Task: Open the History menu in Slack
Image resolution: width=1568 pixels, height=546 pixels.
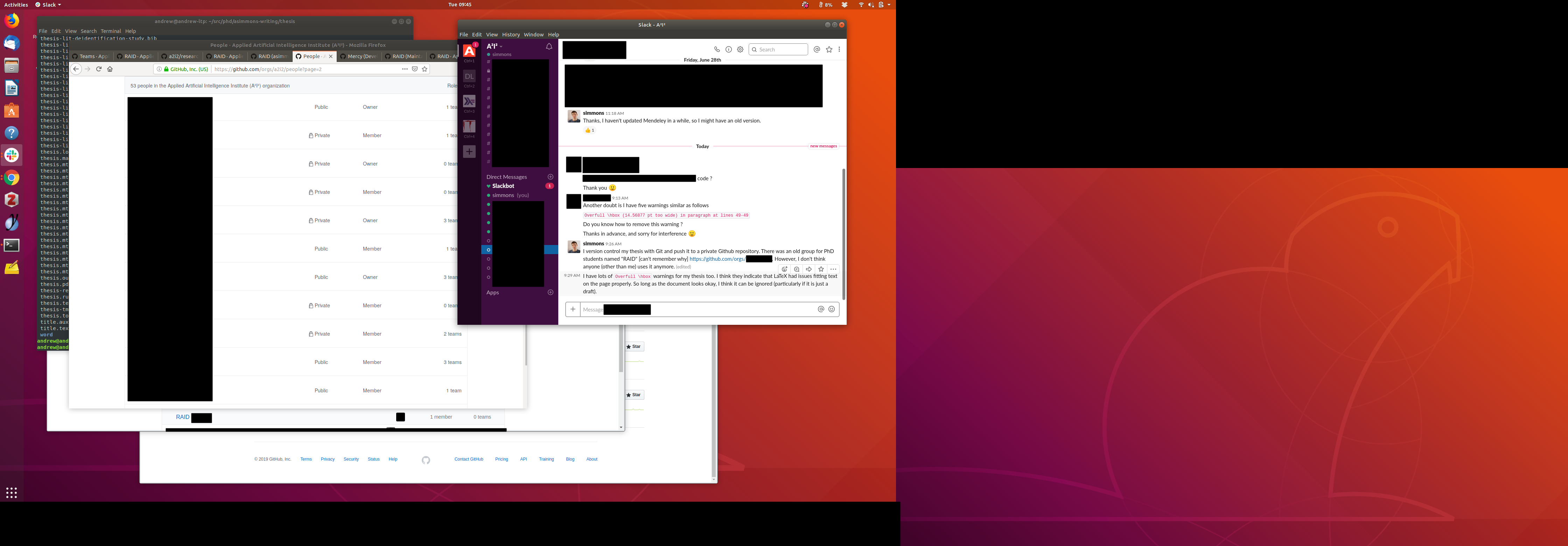Action: click(x=510, y=35)
